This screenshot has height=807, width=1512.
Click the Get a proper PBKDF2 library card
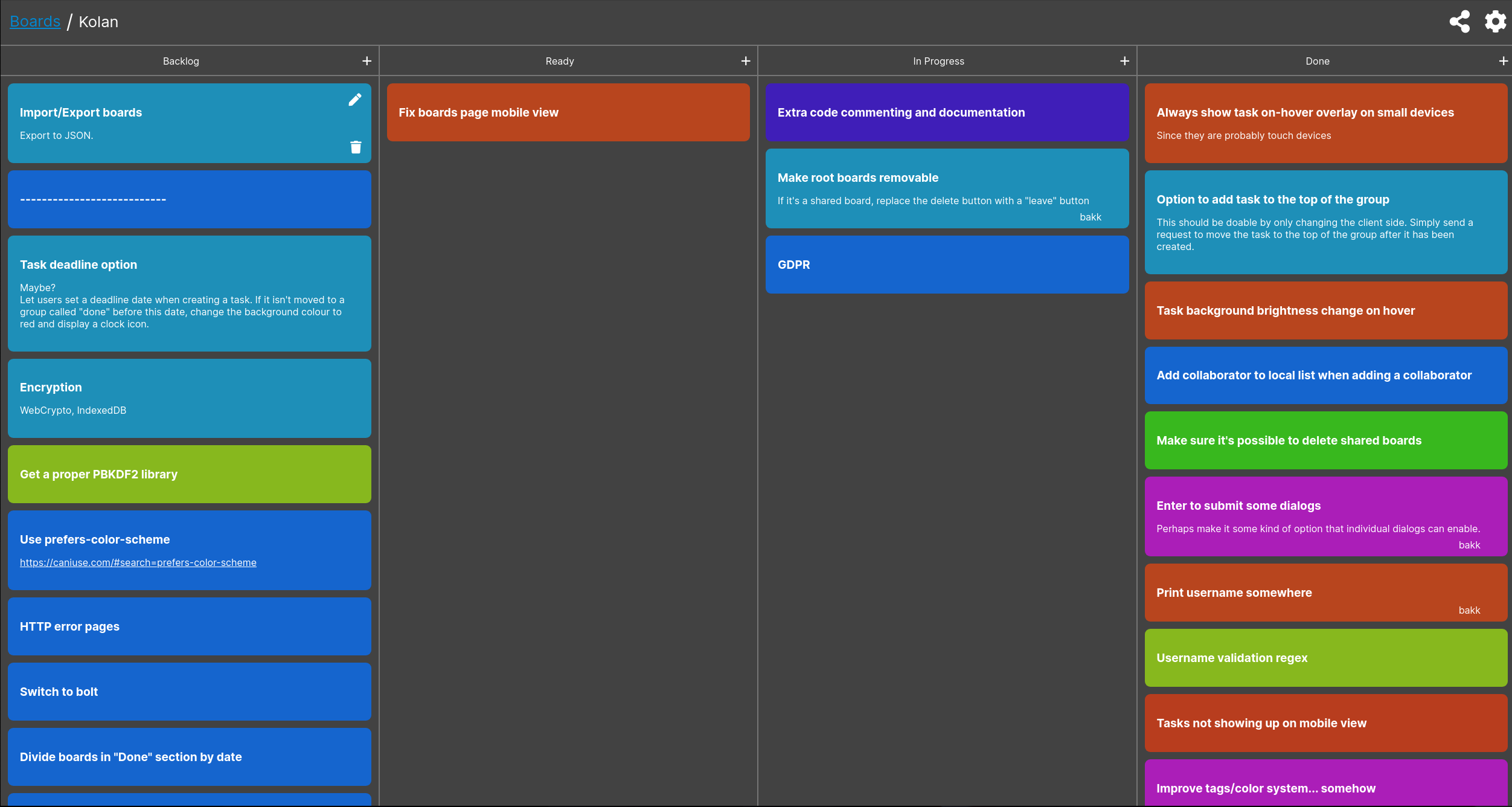189,474
